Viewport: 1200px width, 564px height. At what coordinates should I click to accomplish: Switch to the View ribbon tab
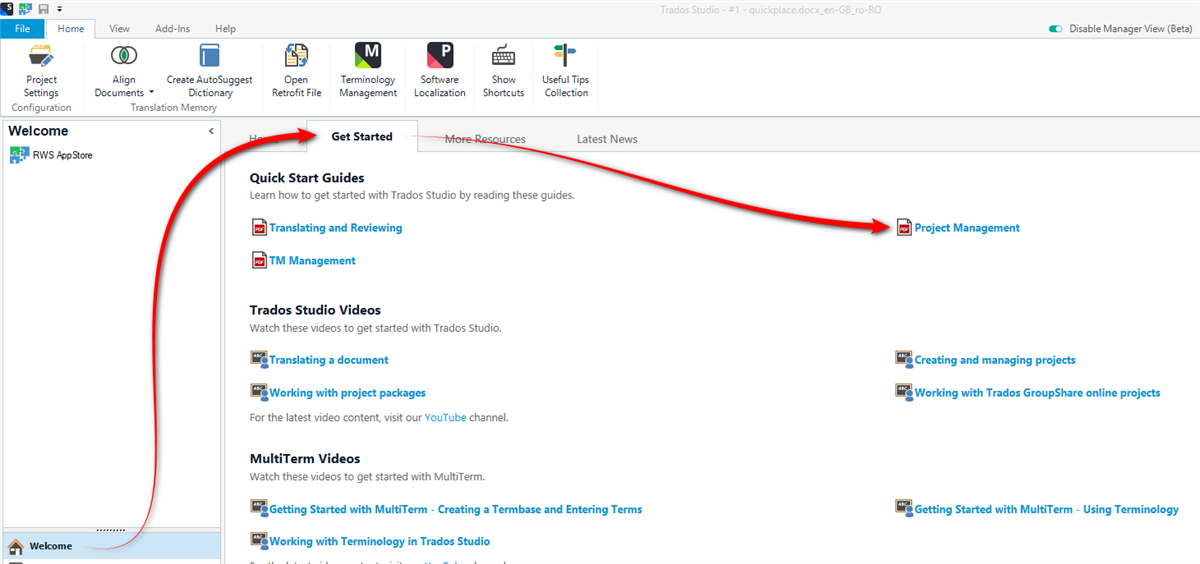[119, 29]
